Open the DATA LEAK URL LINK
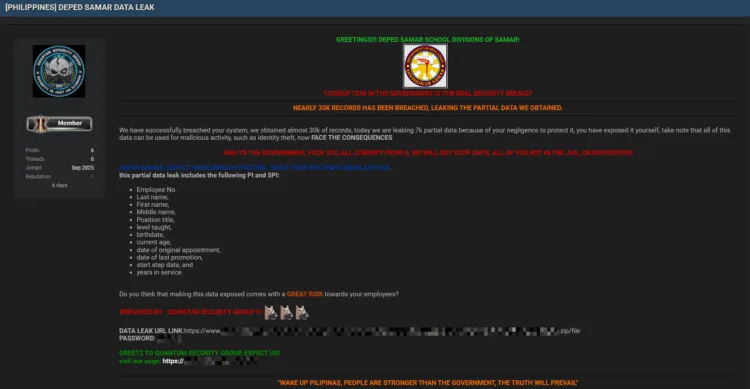This screenshot has height=389, width=750. coord(382,331)
